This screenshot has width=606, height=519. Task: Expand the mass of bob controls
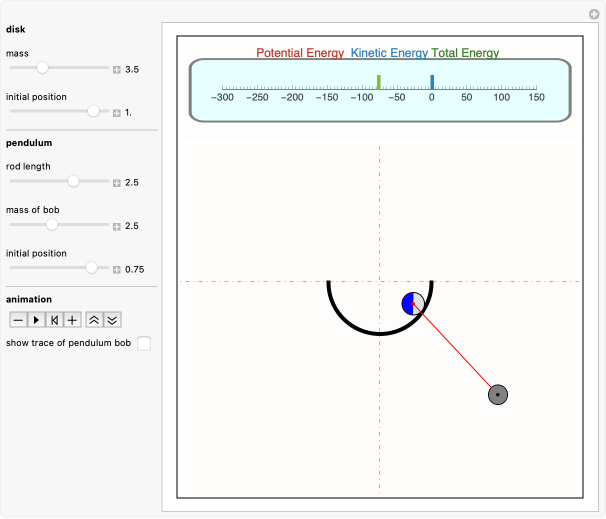tap(117, 226)
